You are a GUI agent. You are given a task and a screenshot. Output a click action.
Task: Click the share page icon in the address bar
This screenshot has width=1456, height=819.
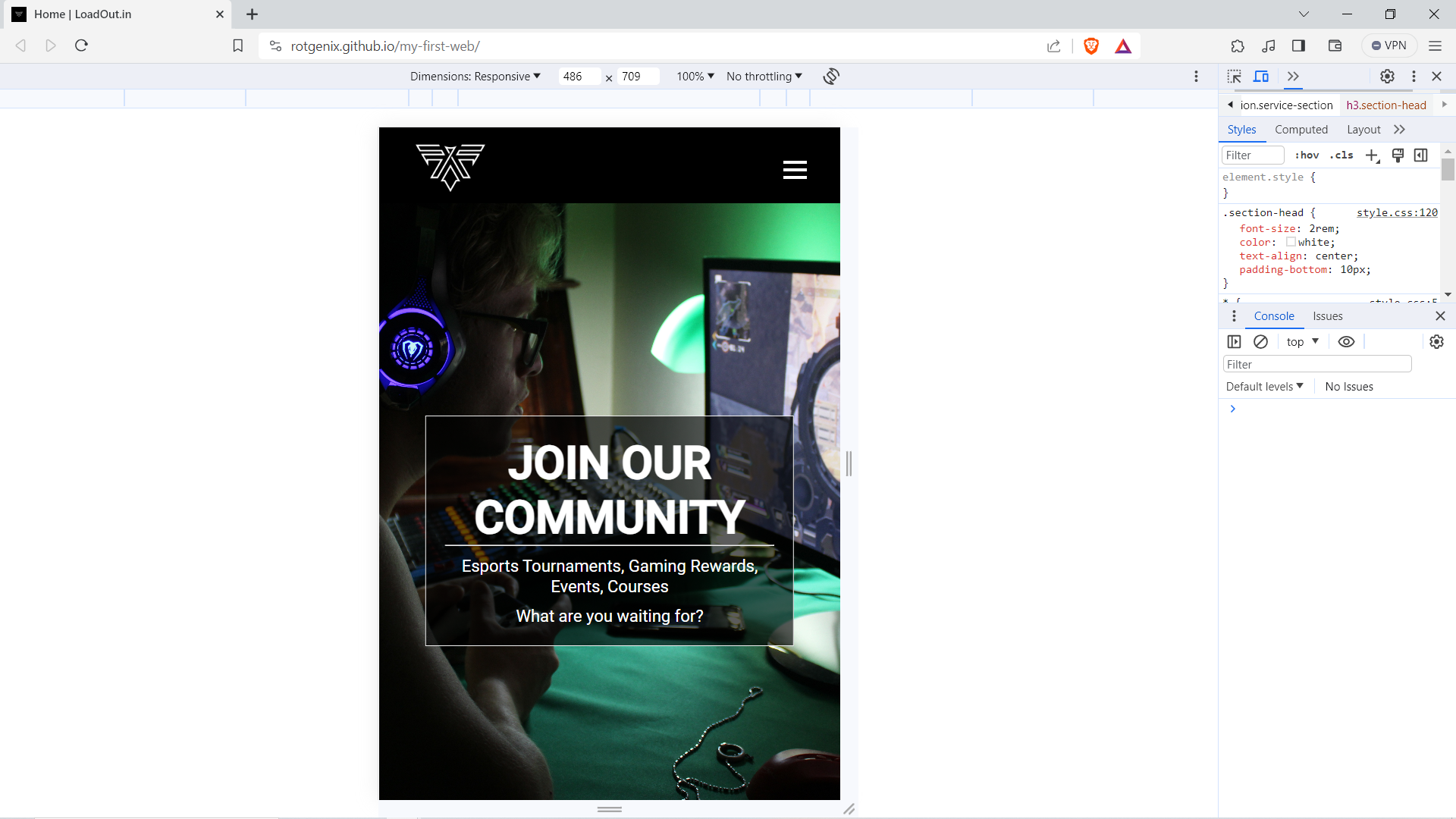1054,46
